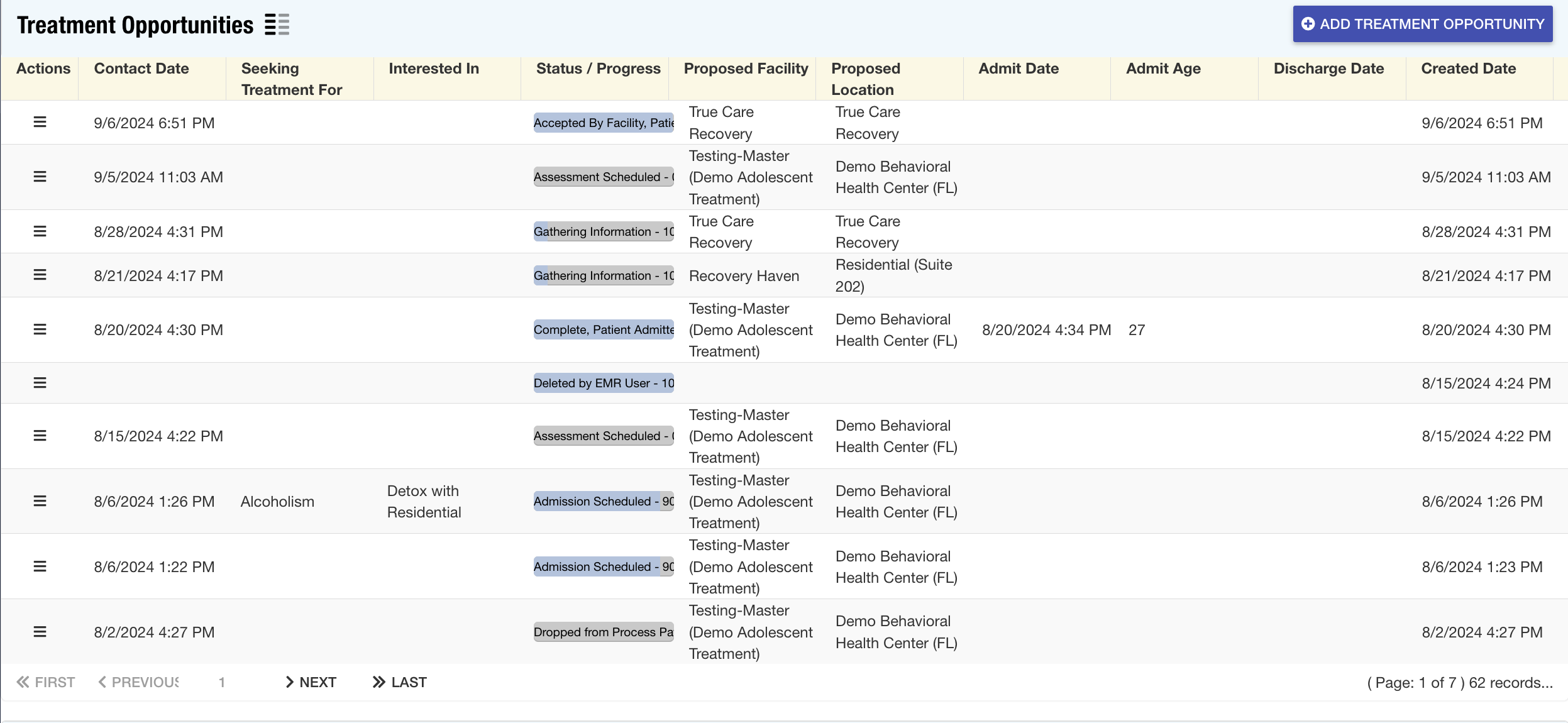
Task: Click the page number 1 field
Action: tap(222, 682)
